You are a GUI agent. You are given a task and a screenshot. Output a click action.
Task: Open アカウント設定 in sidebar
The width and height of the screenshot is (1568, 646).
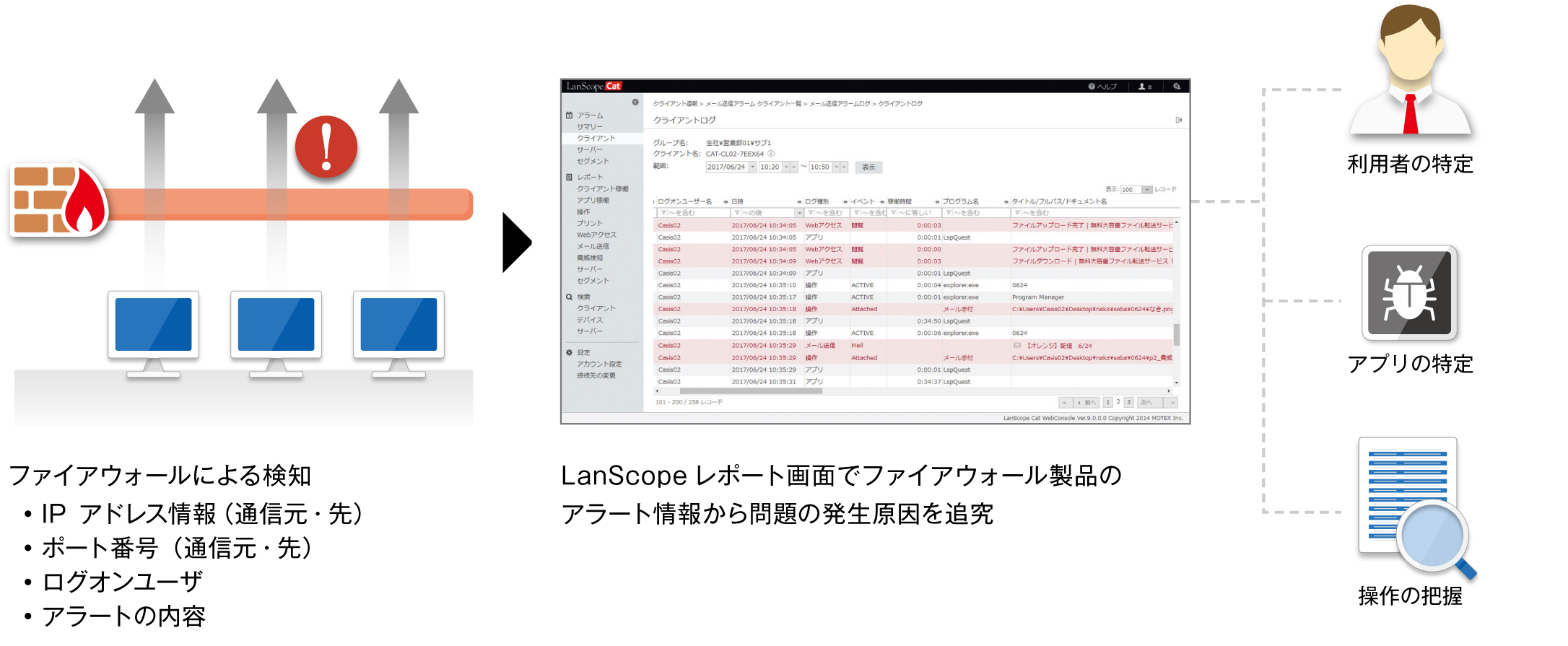pyautogui.click(x=599, y=364)
